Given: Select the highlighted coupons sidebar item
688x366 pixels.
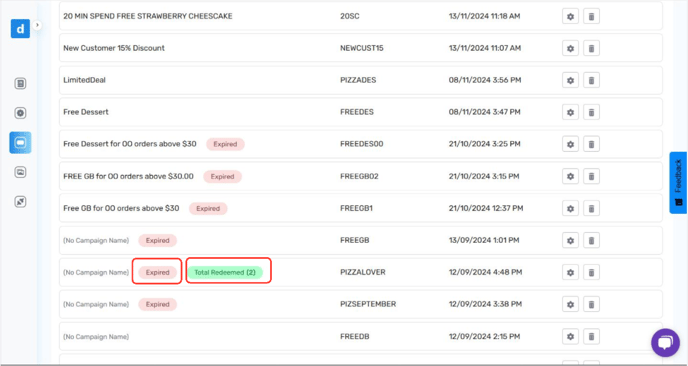Looking at the screenshot, I should pyautogui.click(x=20, y=143).
